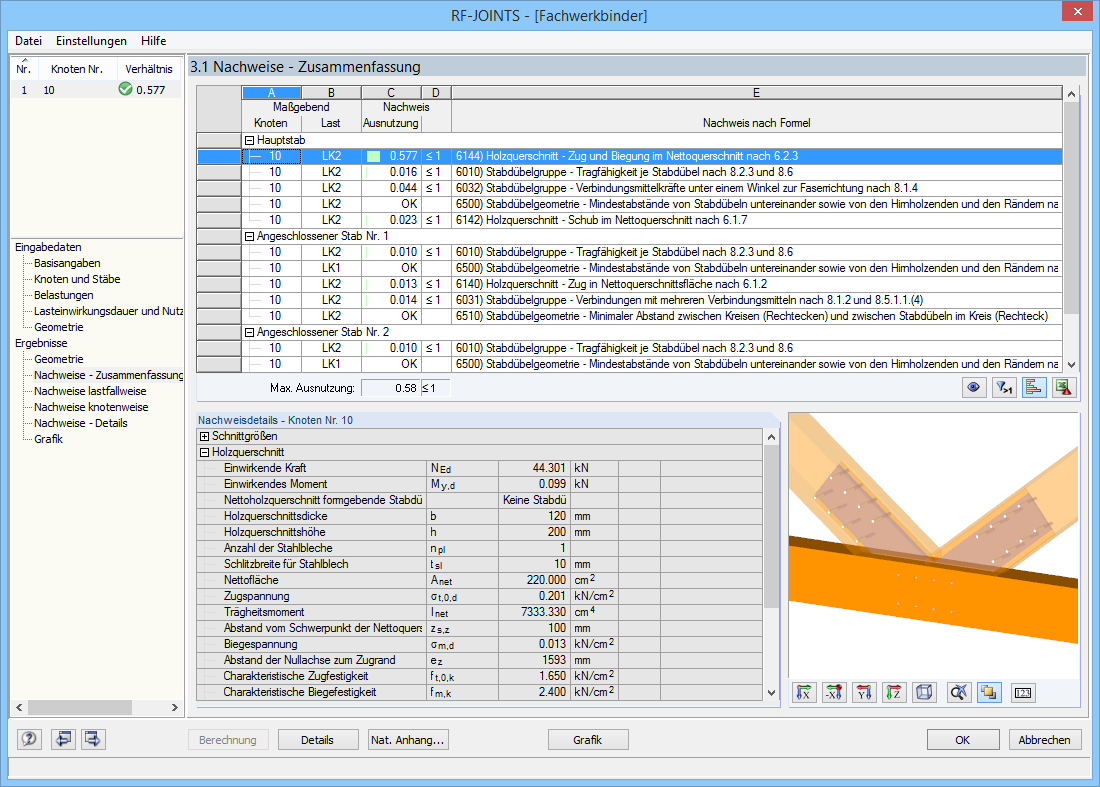The height and width of the screenshot is (787, 1100).
Task: Open the Einstellungen menu
Action: pos(91,41)
